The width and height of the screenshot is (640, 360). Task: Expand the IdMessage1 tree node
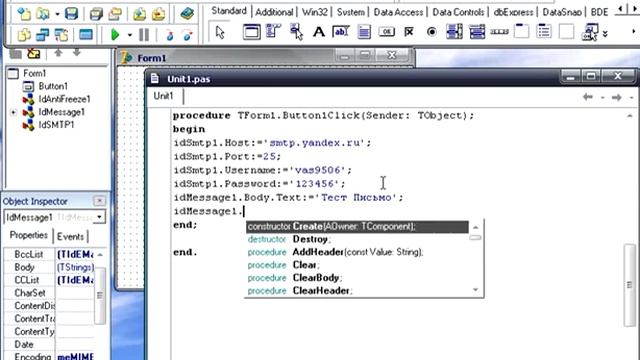tap(13, 112)
